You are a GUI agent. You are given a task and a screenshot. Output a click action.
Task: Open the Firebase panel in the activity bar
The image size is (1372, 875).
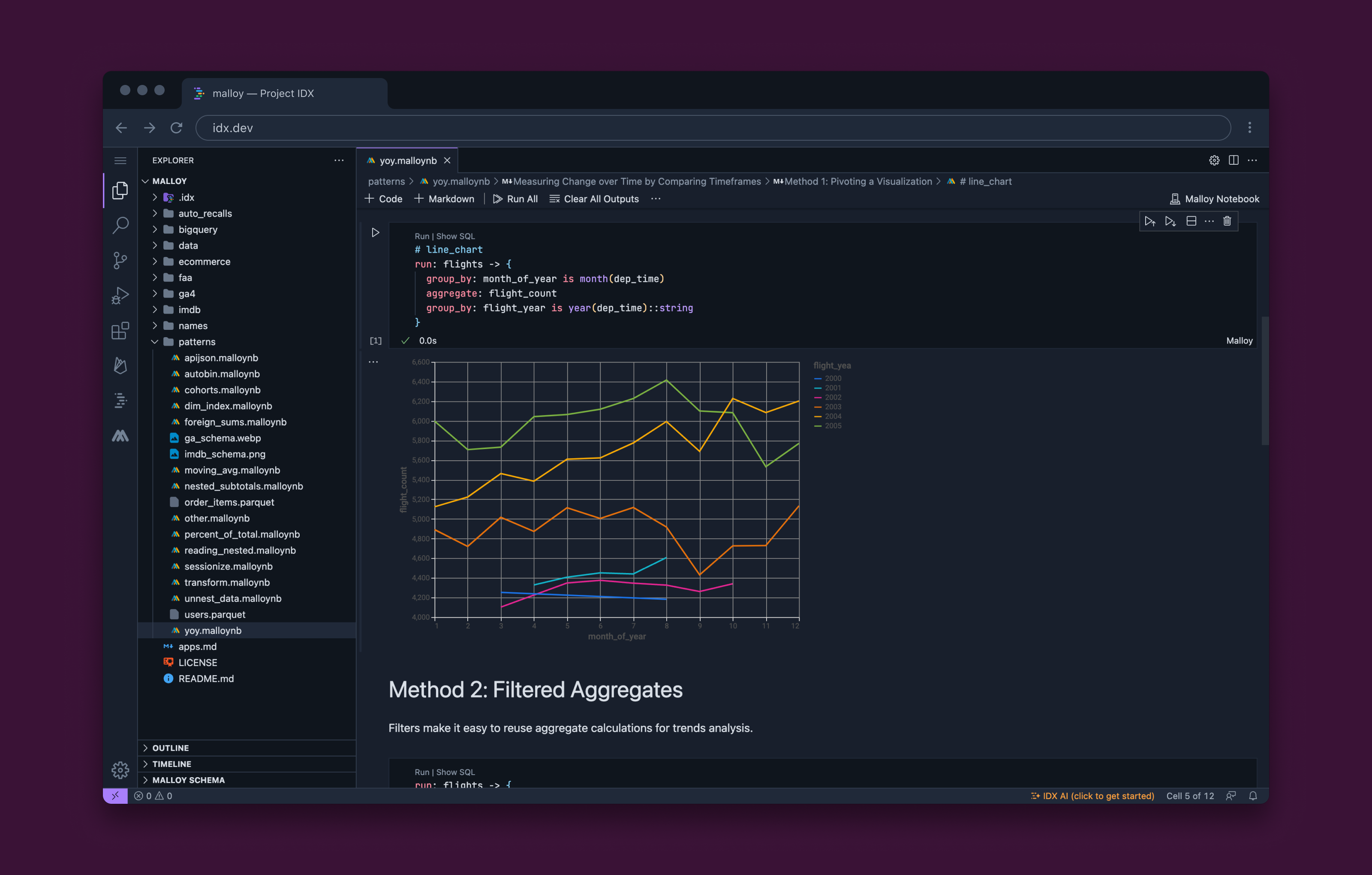120,365
